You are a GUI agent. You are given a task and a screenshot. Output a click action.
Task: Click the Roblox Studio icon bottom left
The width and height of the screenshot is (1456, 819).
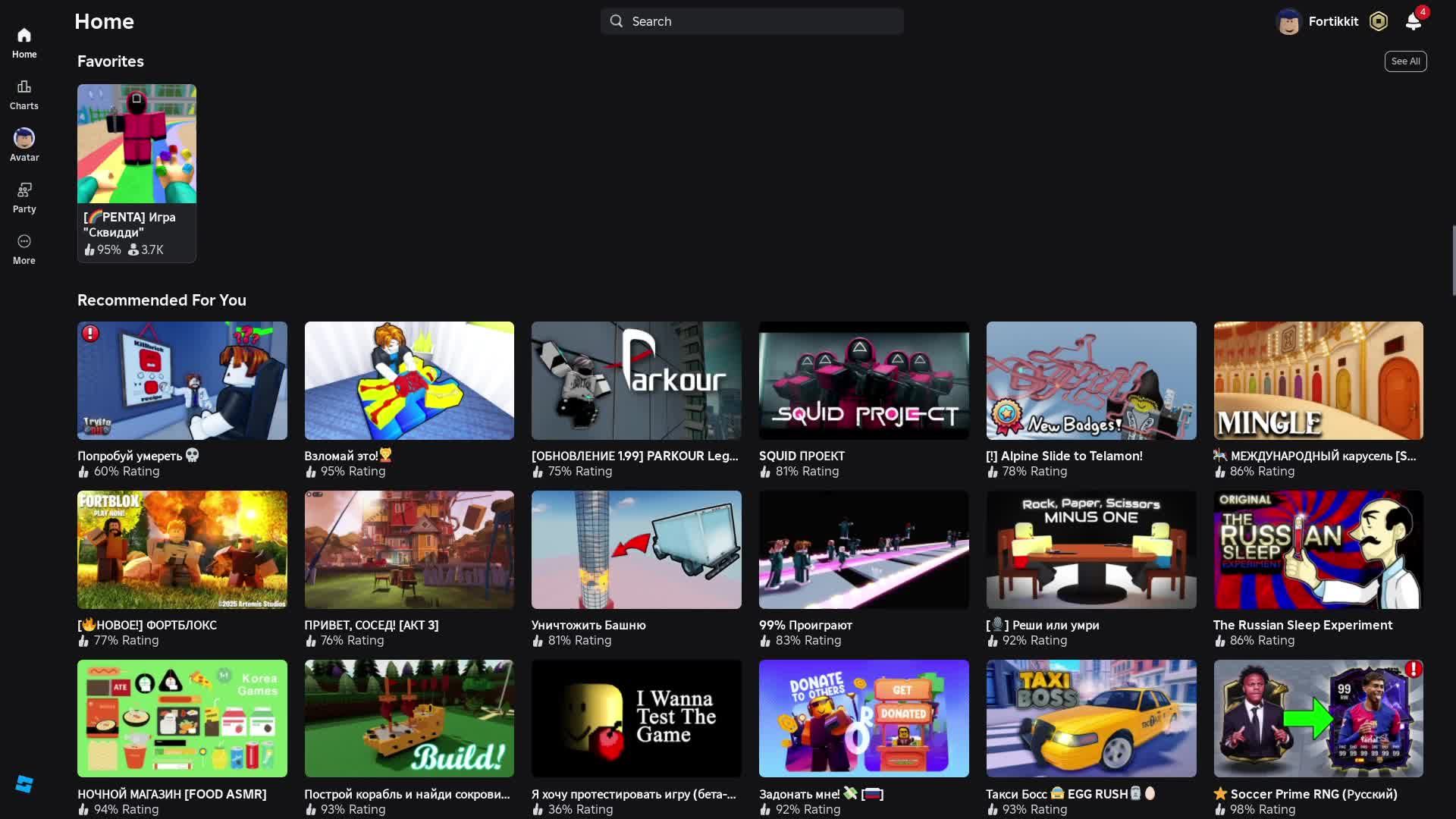coord(24,784)
